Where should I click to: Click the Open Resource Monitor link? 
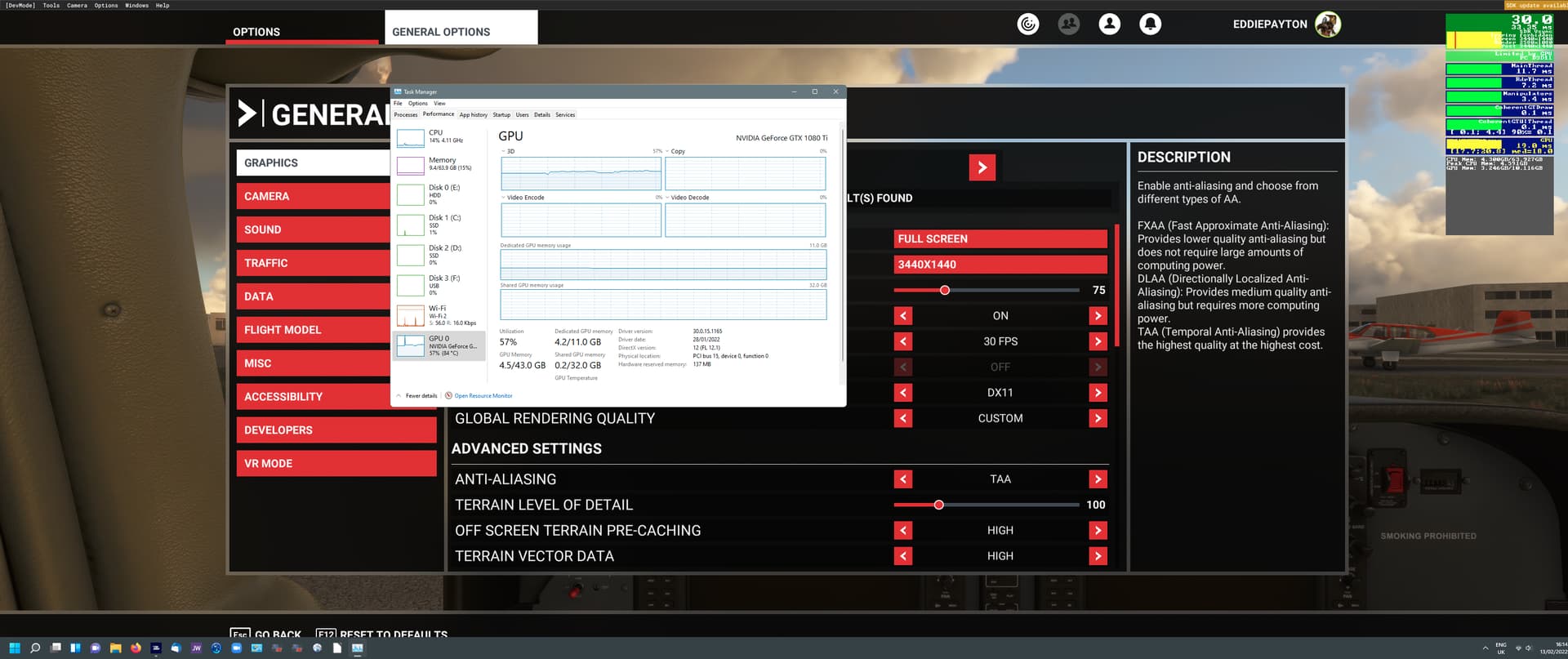tap(483, 396)
